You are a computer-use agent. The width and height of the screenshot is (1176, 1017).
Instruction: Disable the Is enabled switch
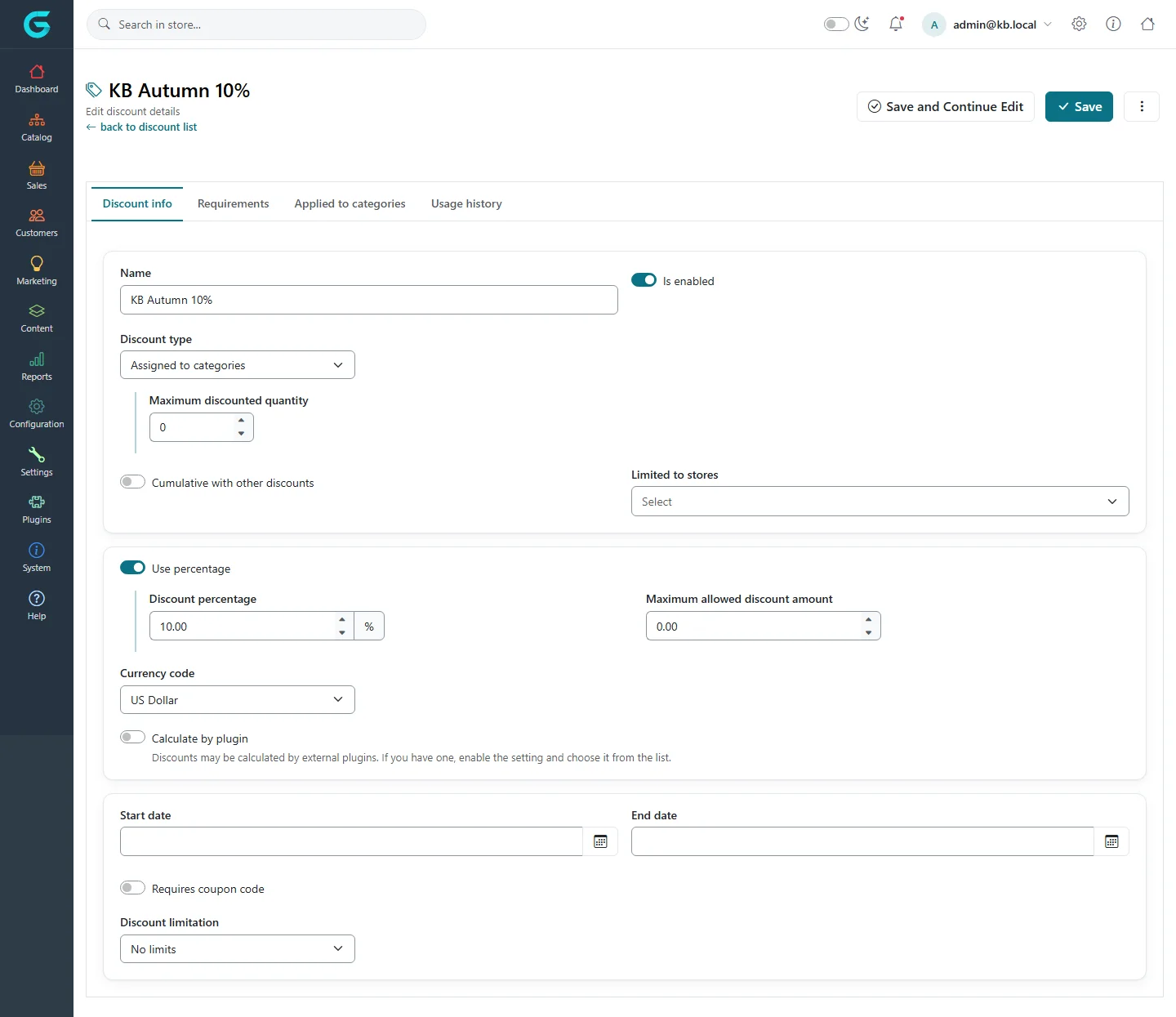click(x=644, y=280)
